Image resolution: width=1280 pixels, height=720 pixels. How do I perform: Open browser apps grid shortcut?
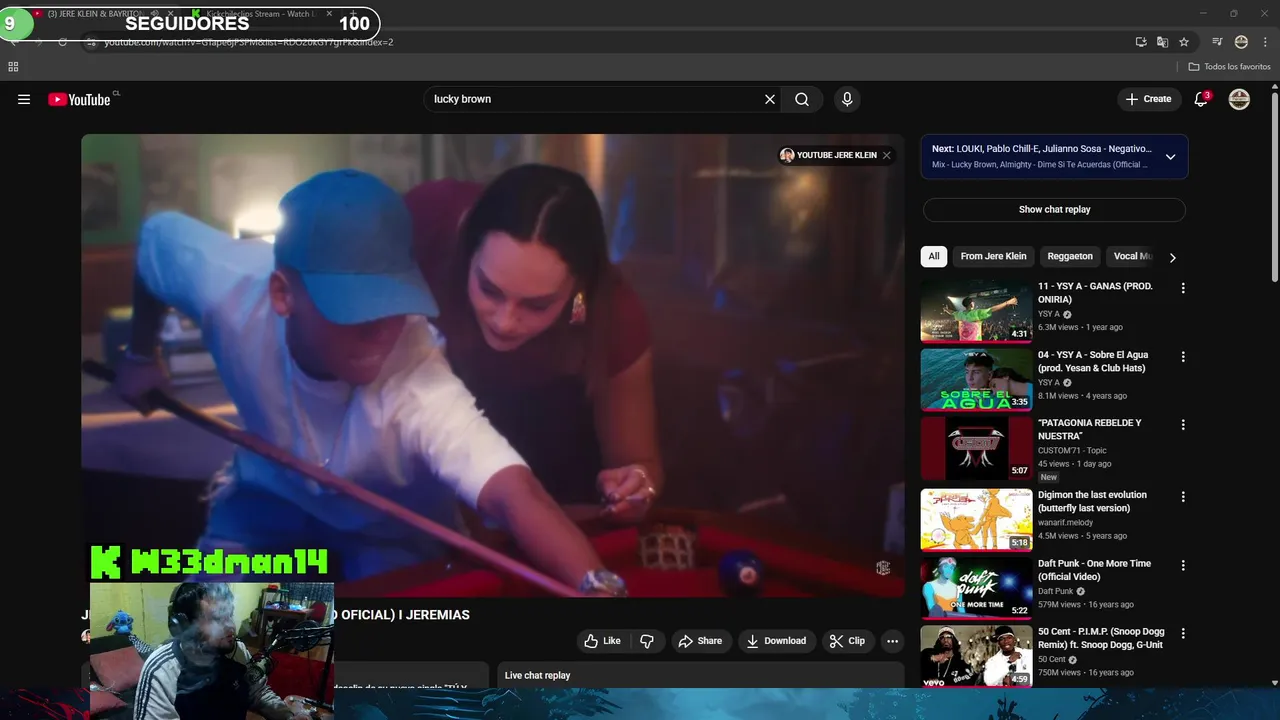pos(13,67)
